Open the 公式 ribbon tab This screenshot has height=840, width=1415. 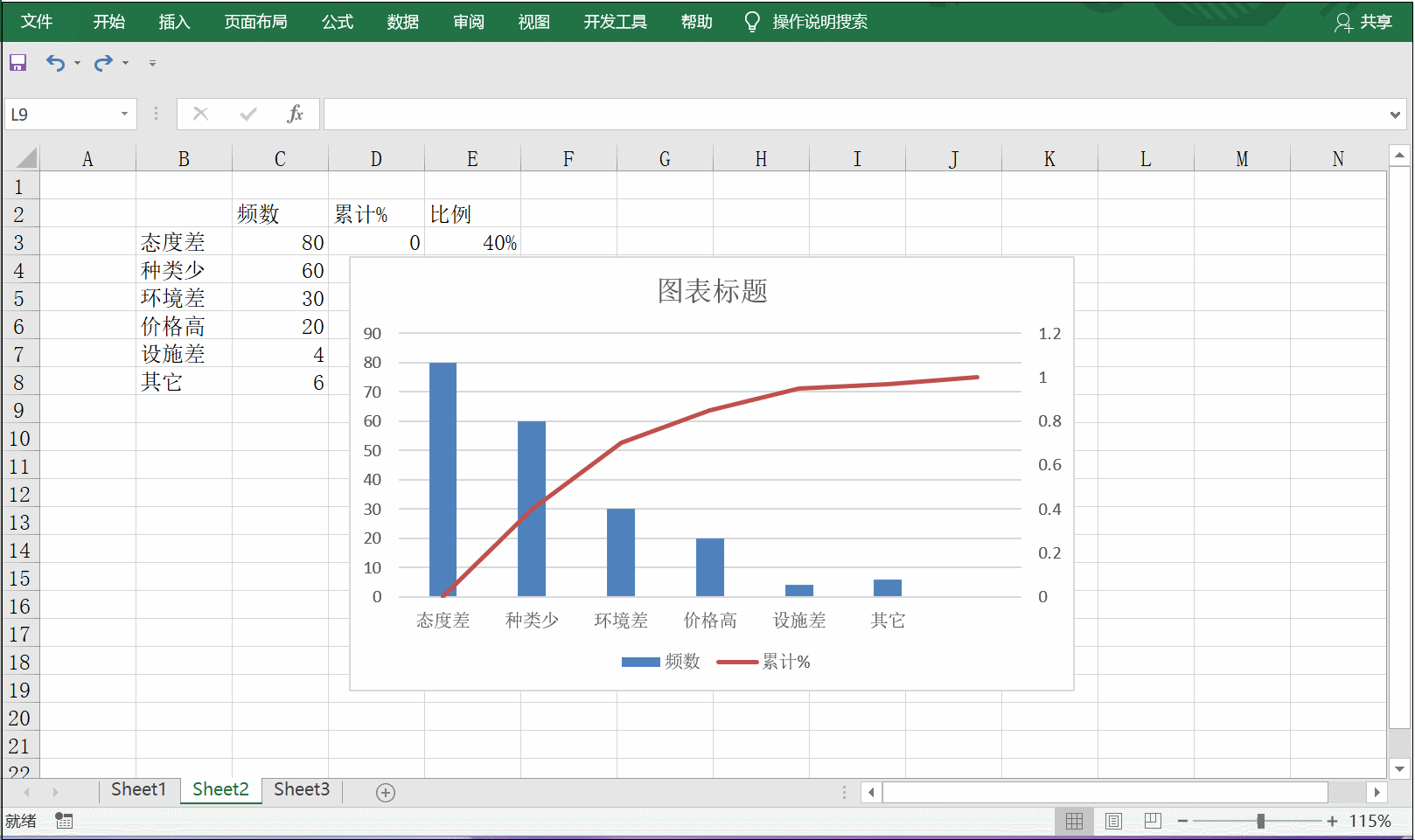pos(337,22)
